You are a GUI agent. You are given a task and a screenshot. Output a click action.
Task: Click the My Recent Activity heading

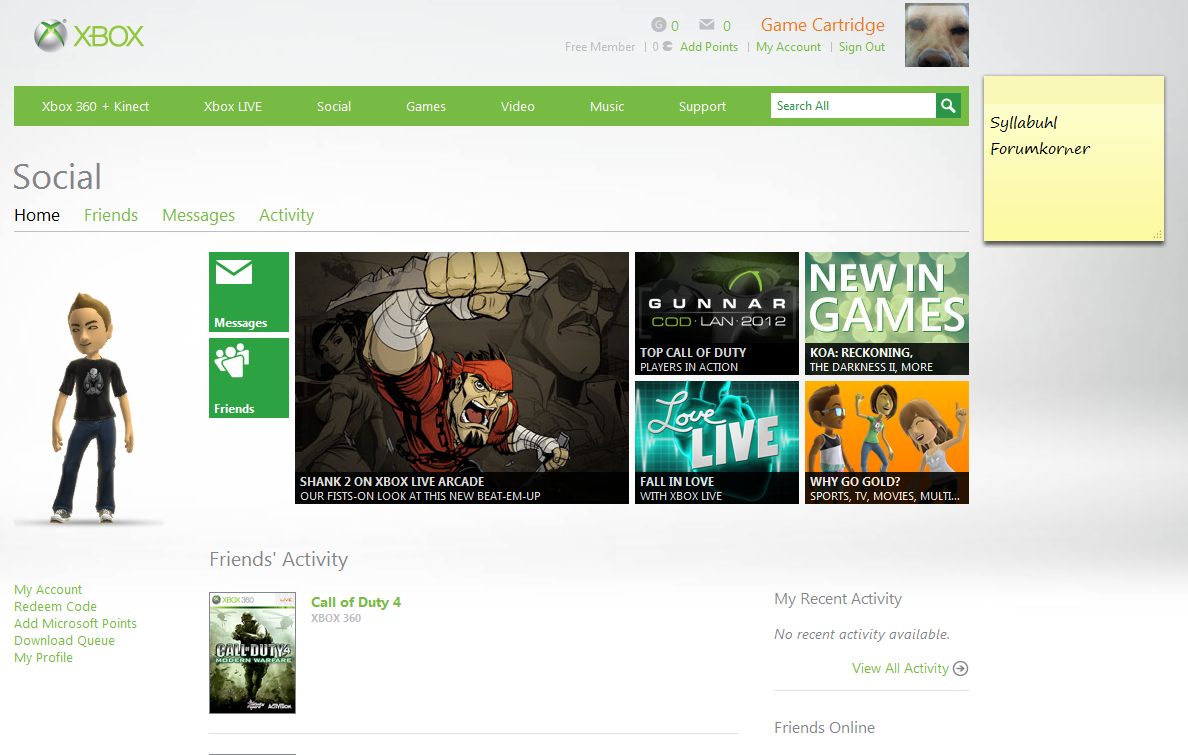838,599
